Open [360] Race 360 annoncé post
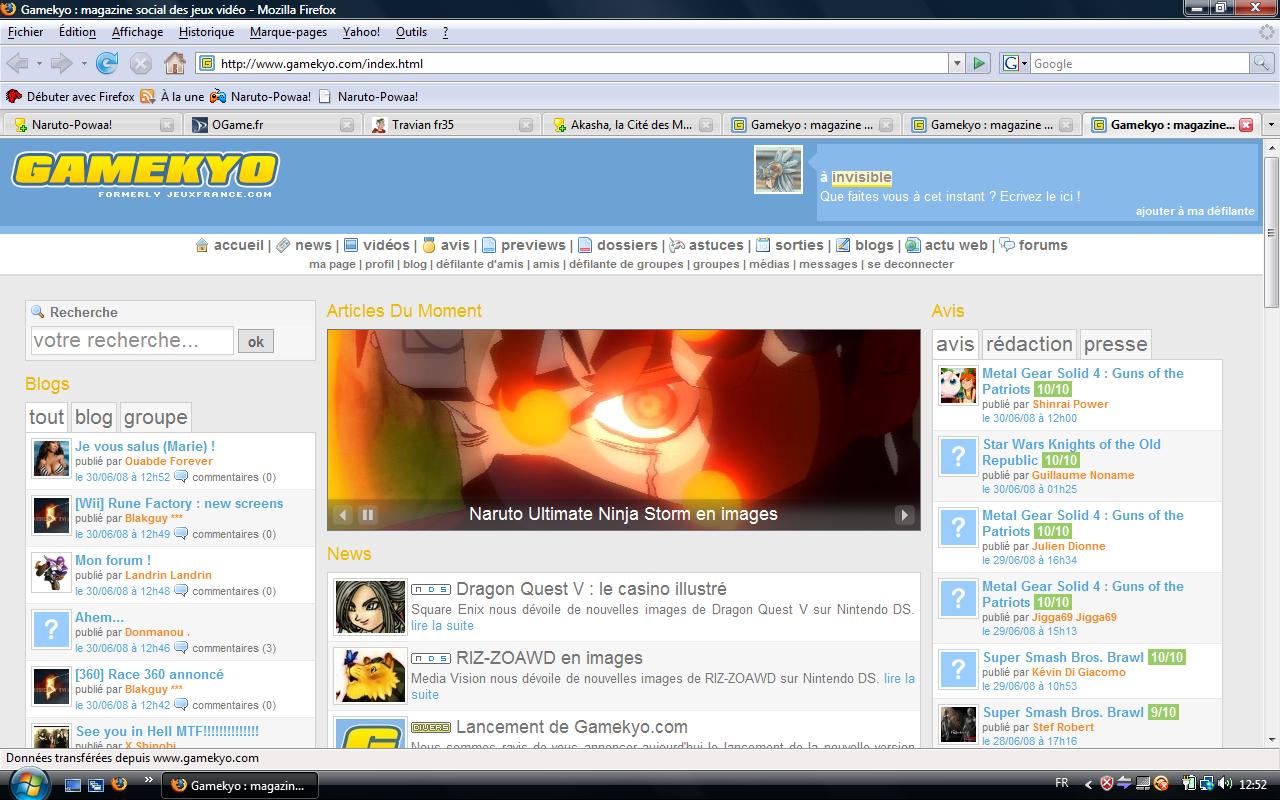This screenshot has width=1280, height=800. pos(150,674)
